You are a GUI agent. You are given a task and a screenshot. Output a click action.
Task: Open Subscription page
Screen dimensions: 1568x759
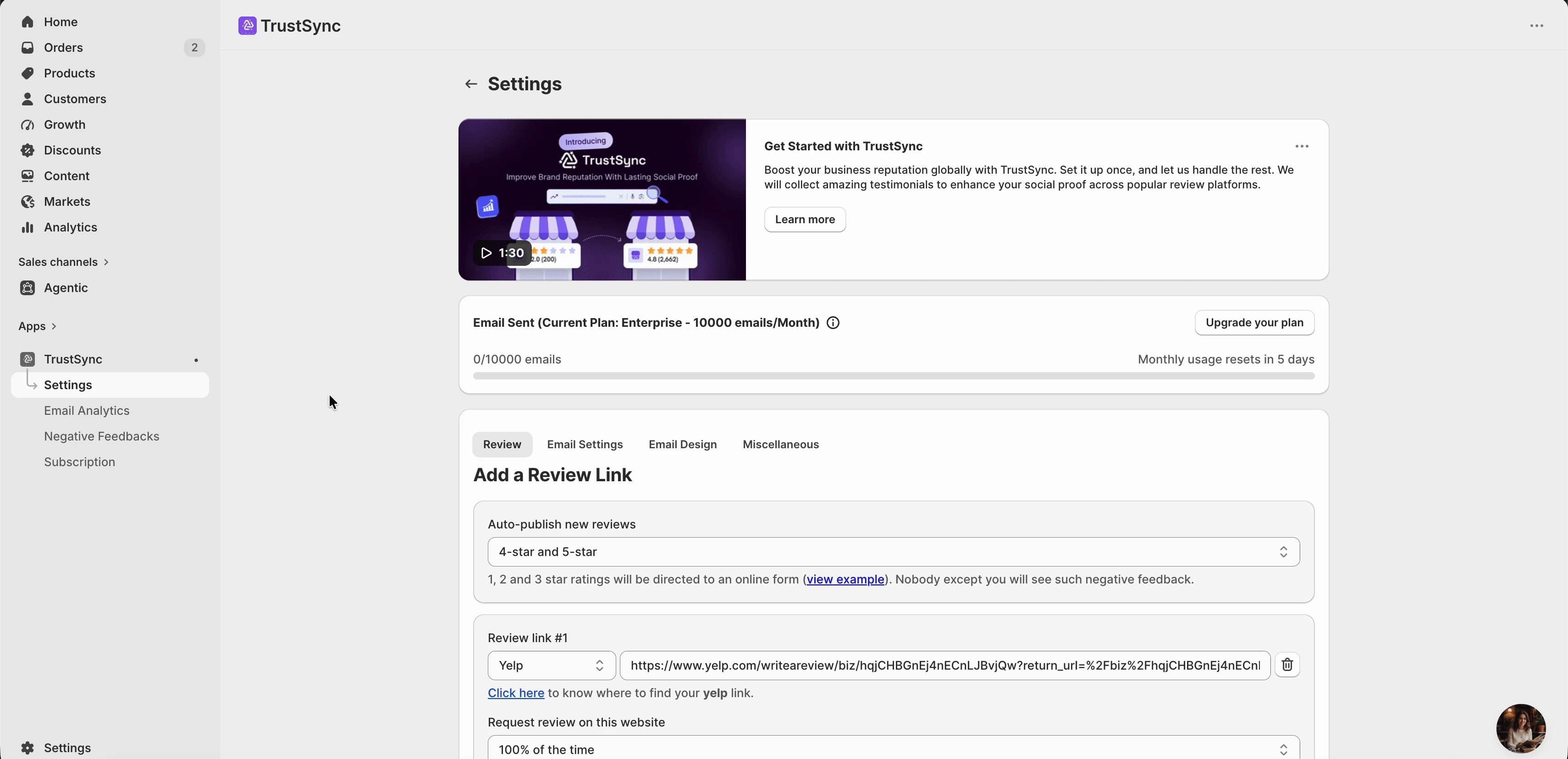79,462
